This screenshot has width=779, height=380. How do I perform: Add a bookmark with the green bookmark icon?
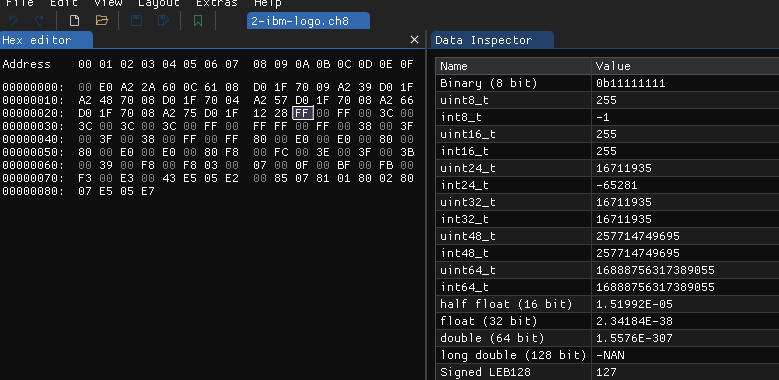pos(198,20)
